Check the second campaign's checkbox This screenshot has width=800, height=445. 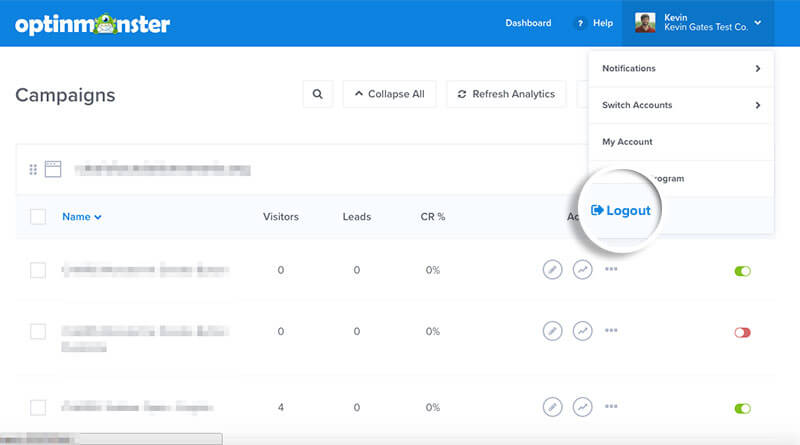pyautogui.click(x=38, y=332)
